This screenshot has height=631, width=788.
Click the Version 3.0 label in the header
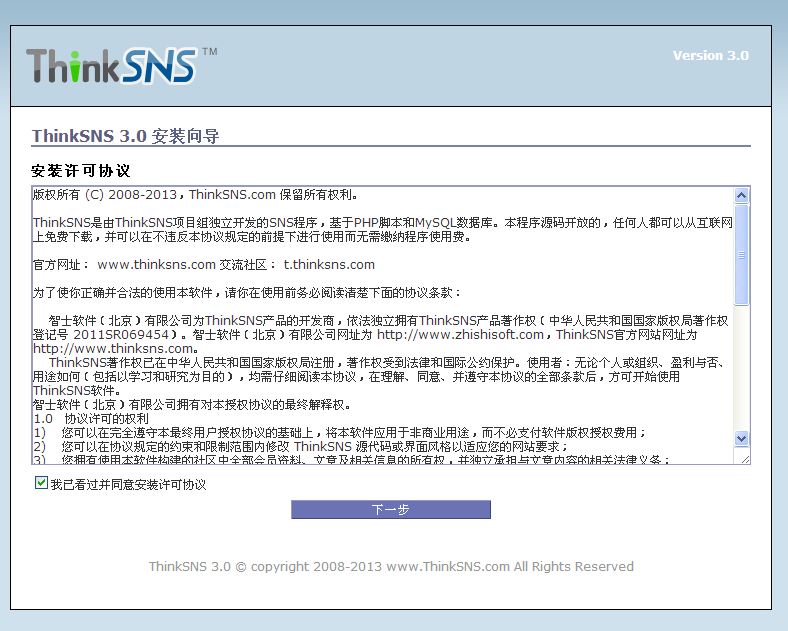click(710, 56)
